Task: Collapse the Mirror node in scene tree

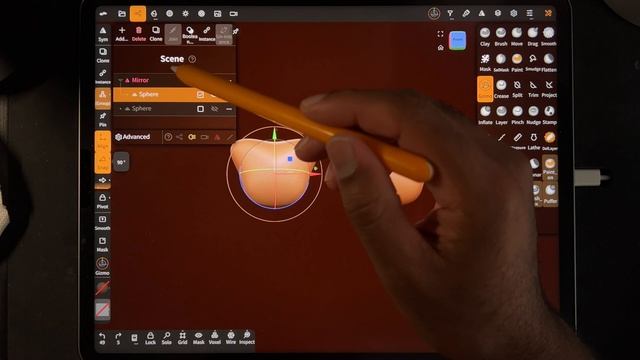Action: (x=120, y=80)
